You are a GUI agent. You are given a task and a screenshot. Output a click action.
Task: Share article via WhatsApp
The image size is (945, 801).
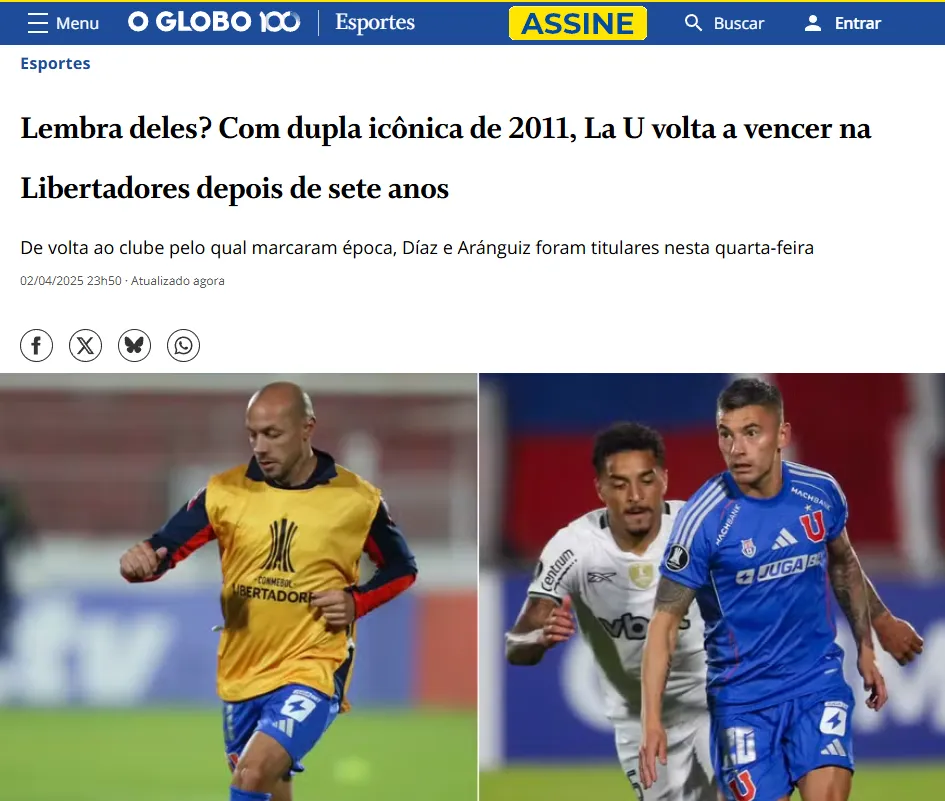click(x=183, y=345)
